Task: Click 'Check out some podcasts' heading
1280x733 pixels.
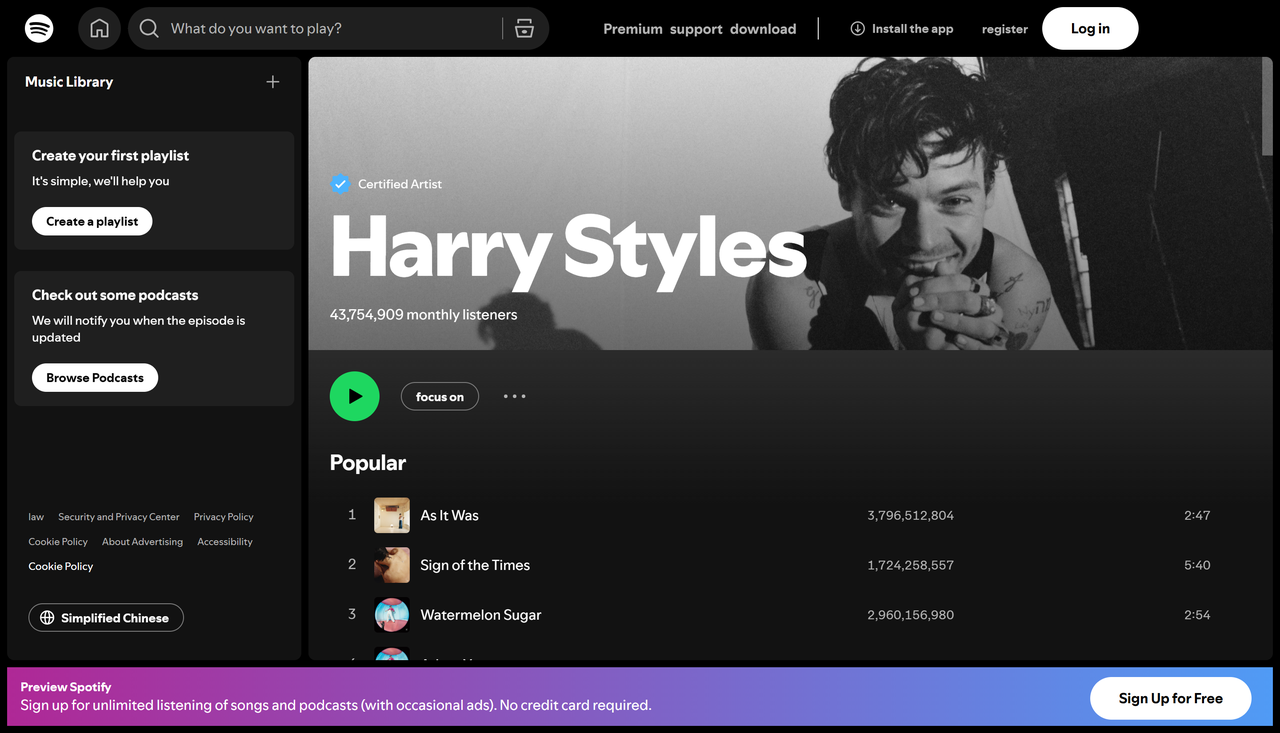Action: click(115, 295)
